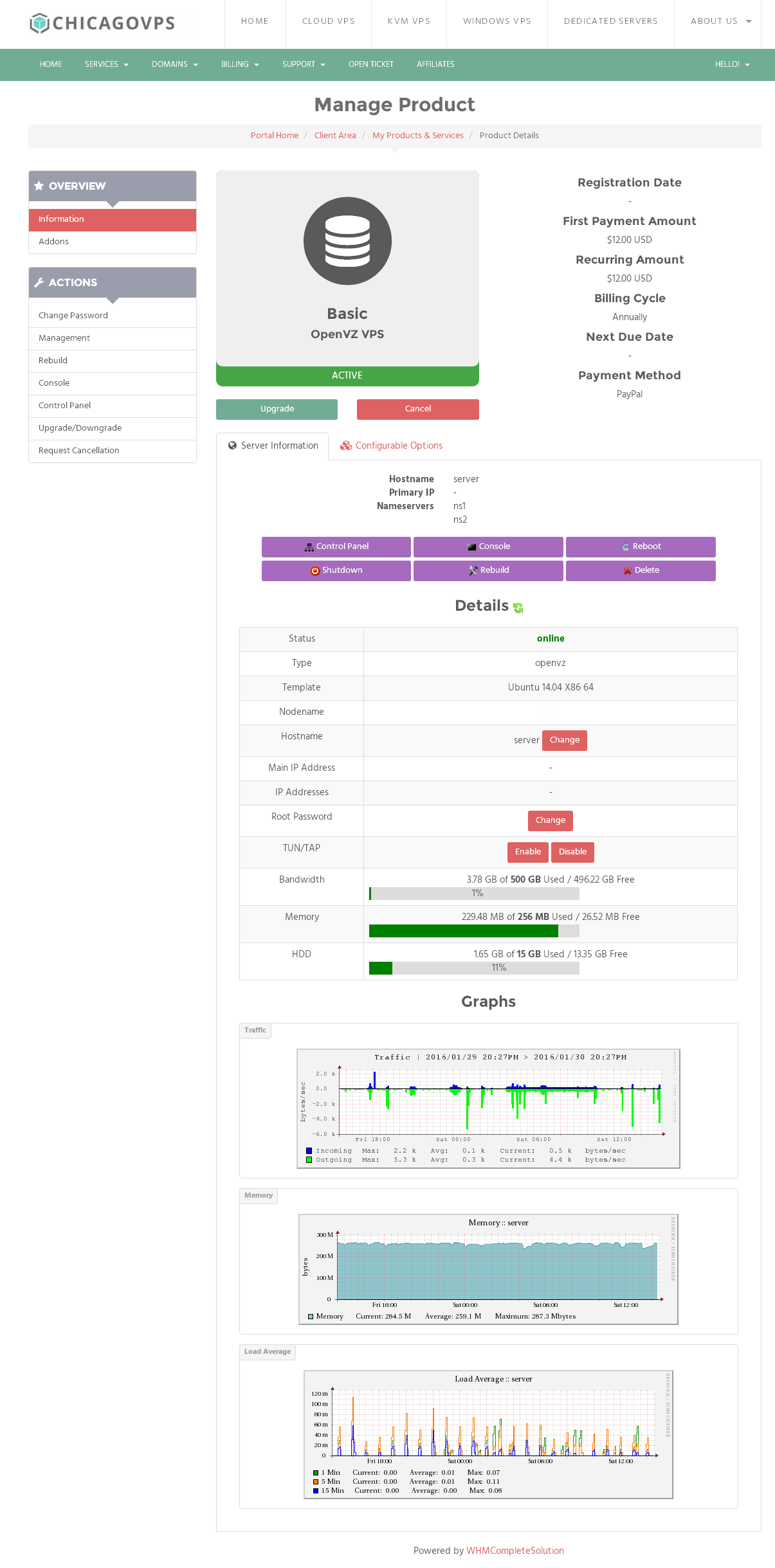
Task: Click the ChicagoVPS cube logo
Action: click(40, 23)
